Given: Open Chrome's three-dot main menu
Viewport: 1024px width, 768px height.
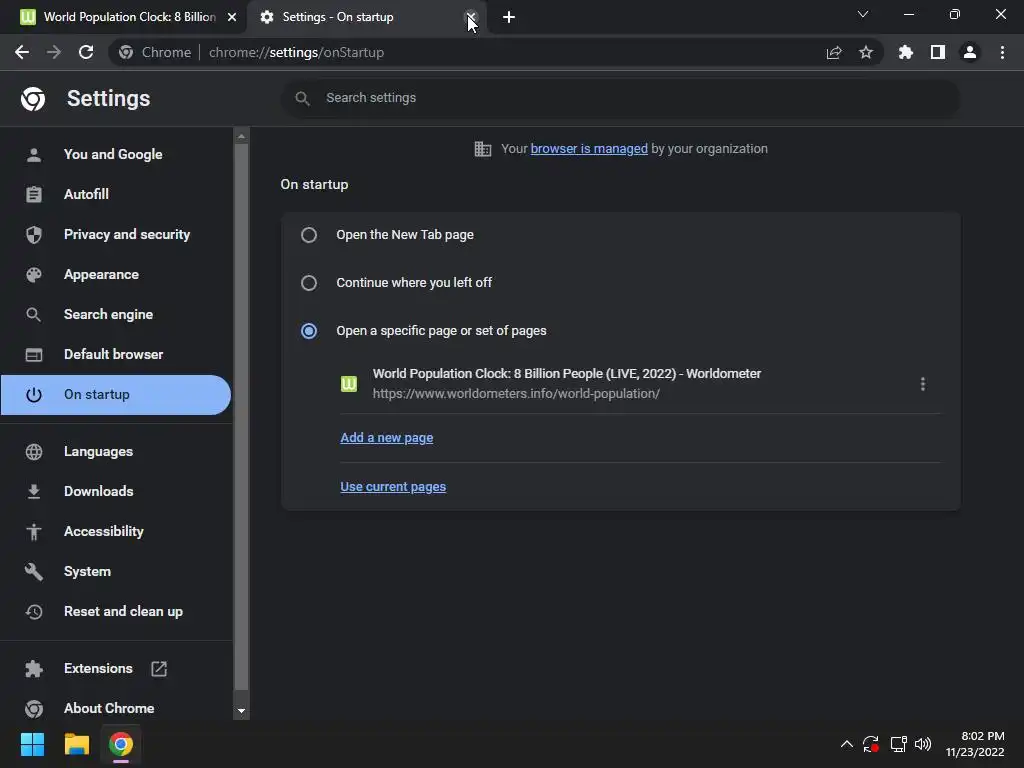Looking at the screenshot, I should click(1002, 52).
